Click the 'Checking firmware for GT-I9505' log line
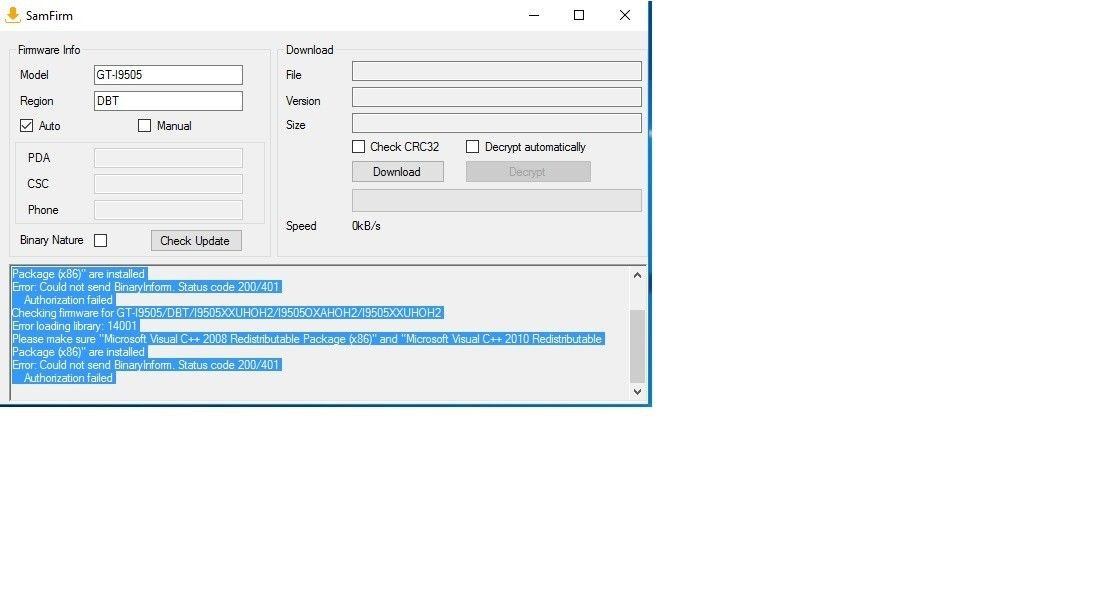The width and height of the screenshot is (1094, 615). pyautogui.click(x=227, y=313)
